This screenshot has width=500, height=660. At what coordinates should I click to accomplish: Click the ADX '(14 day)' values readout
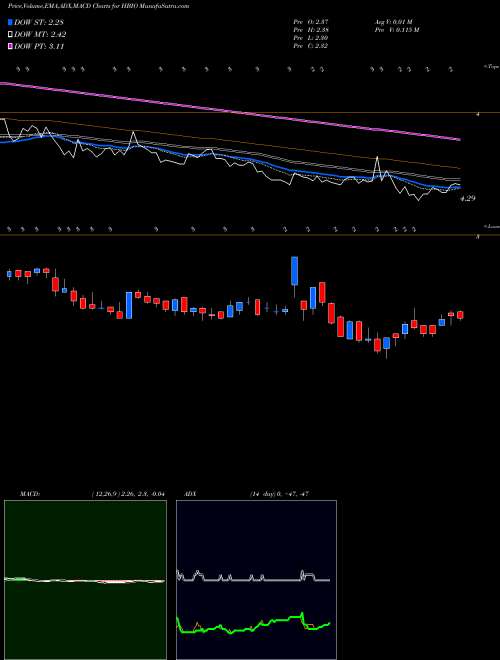279,494
